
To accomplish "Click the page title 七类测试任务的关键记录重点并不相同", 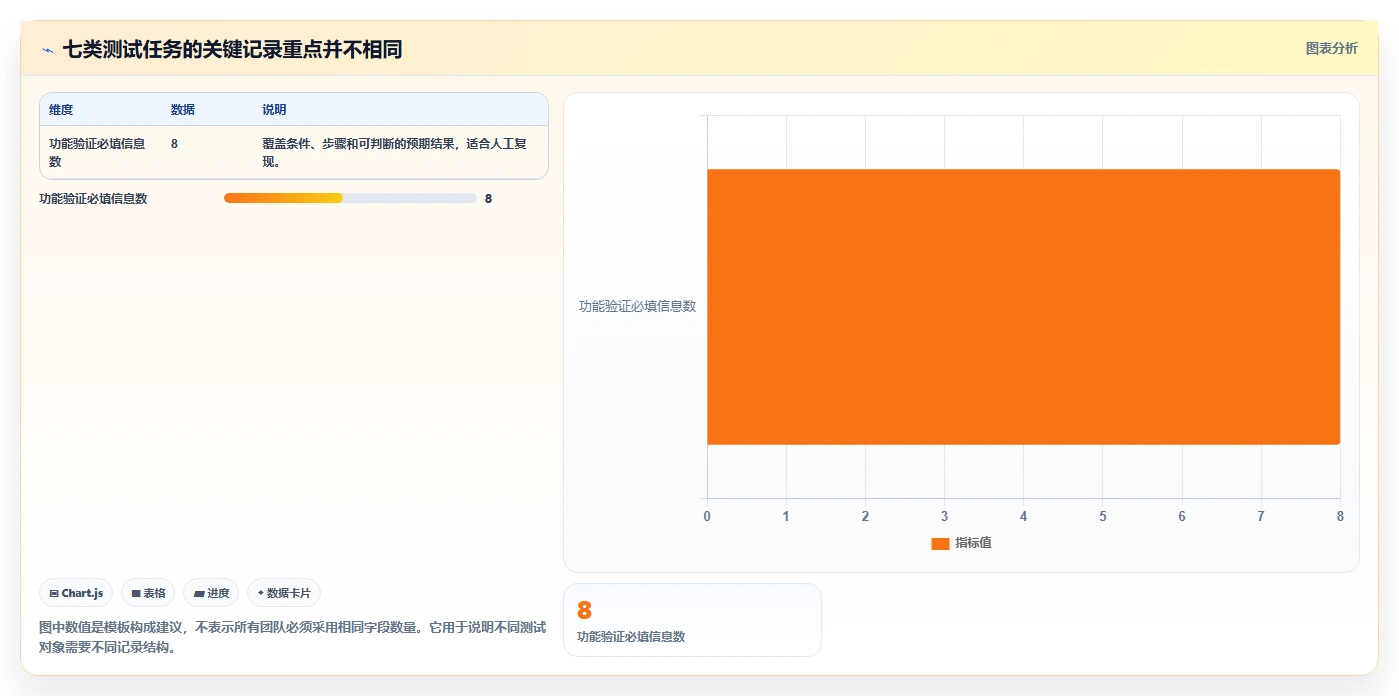I will click(232, 49).
